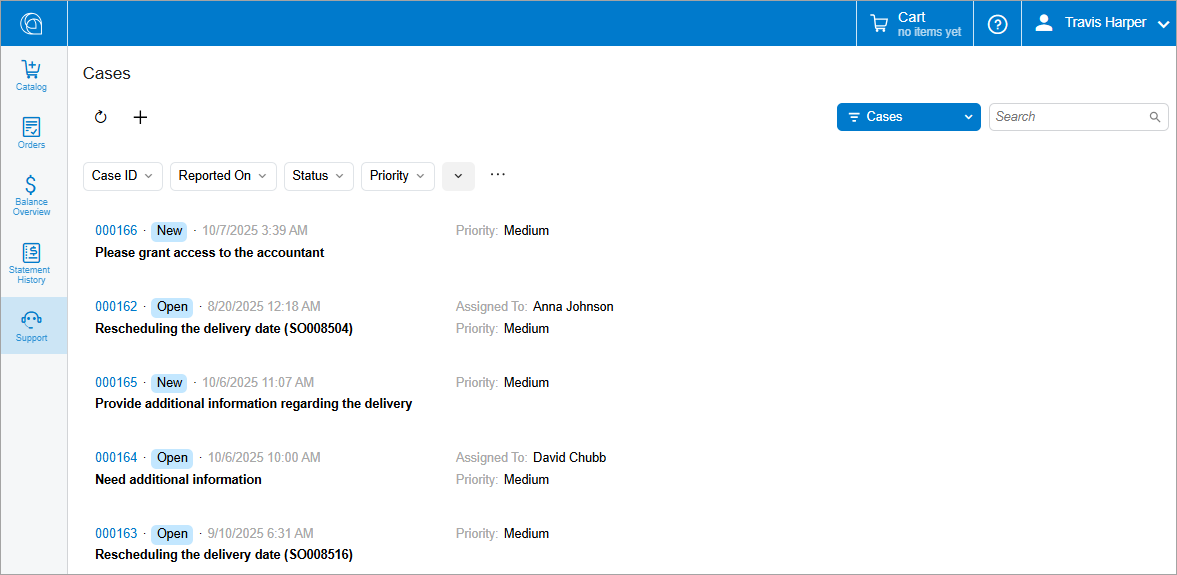1177x575 pixels.
Task: Click the New badge on case 000165
Action: point(170,382)
